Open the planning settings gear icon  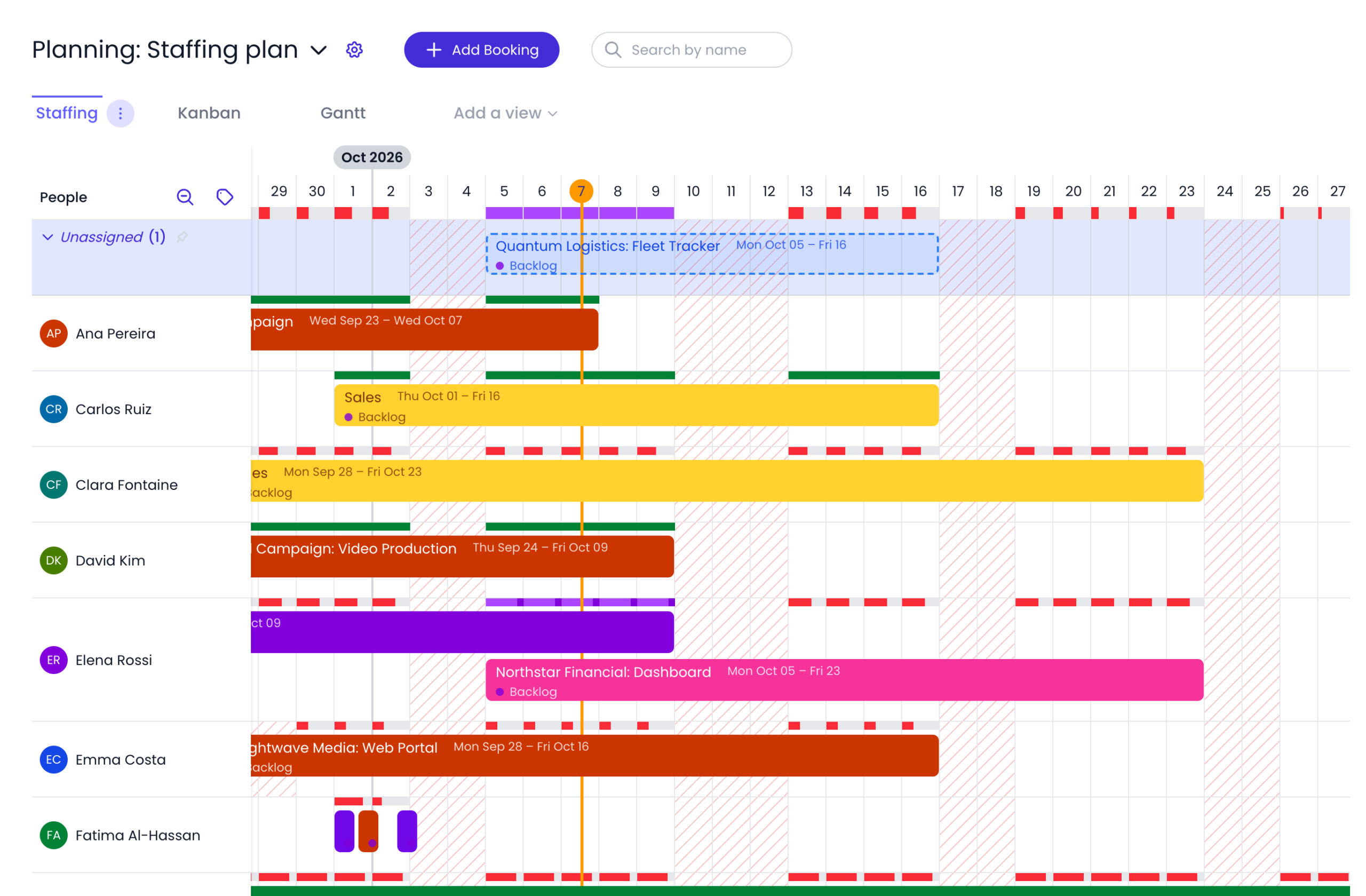click(354, 50)
